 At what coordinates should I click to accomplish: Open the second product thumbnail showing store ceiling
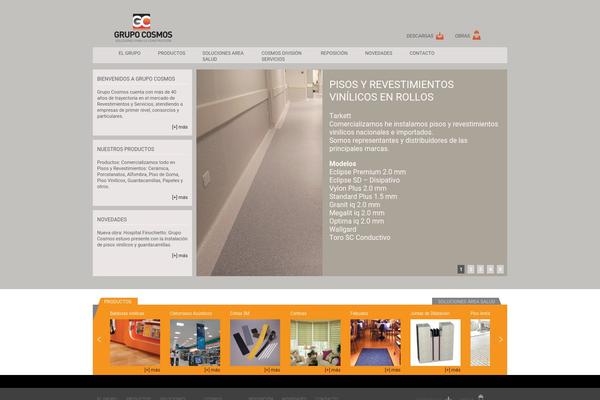click(195, 343)
